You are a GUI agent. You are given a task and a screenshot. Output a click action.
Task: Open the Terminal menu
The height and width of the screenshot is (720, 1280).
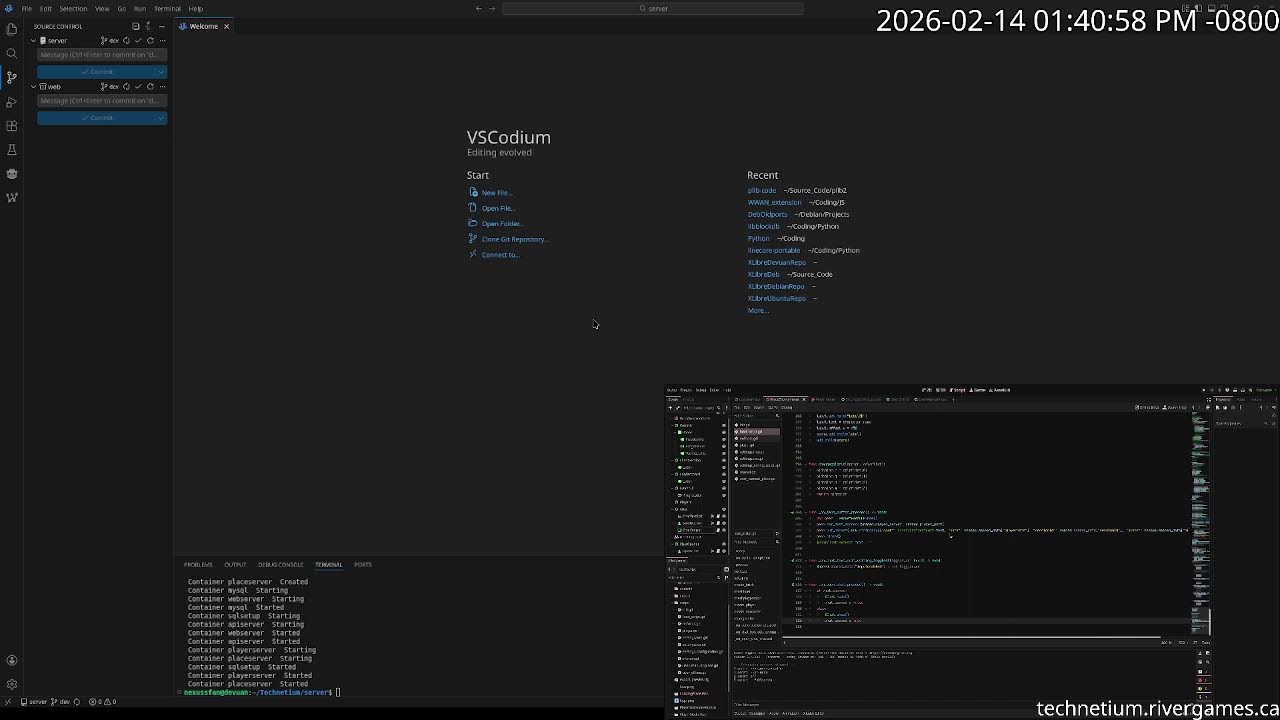tap(167, 9)
